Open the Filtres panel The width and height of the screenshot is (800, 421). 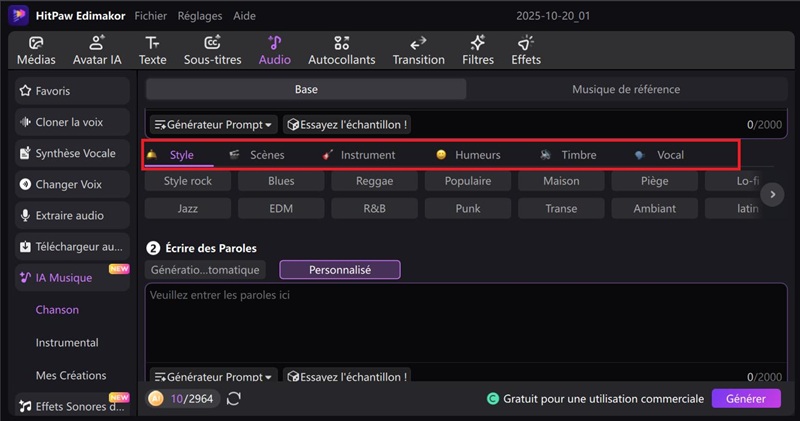click(478, 43)
